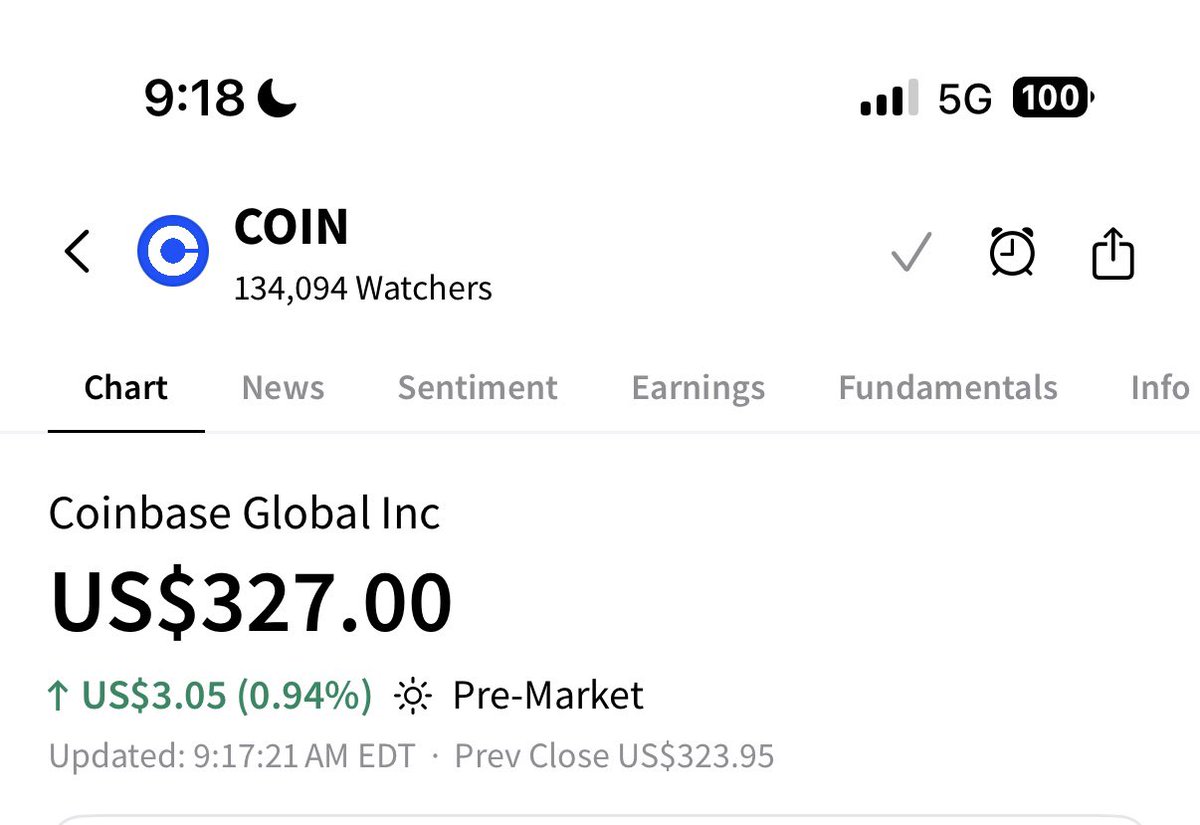Screen dimensions: 1200x825
Task: Open the Sentiment tab
Action: [478, 388]
